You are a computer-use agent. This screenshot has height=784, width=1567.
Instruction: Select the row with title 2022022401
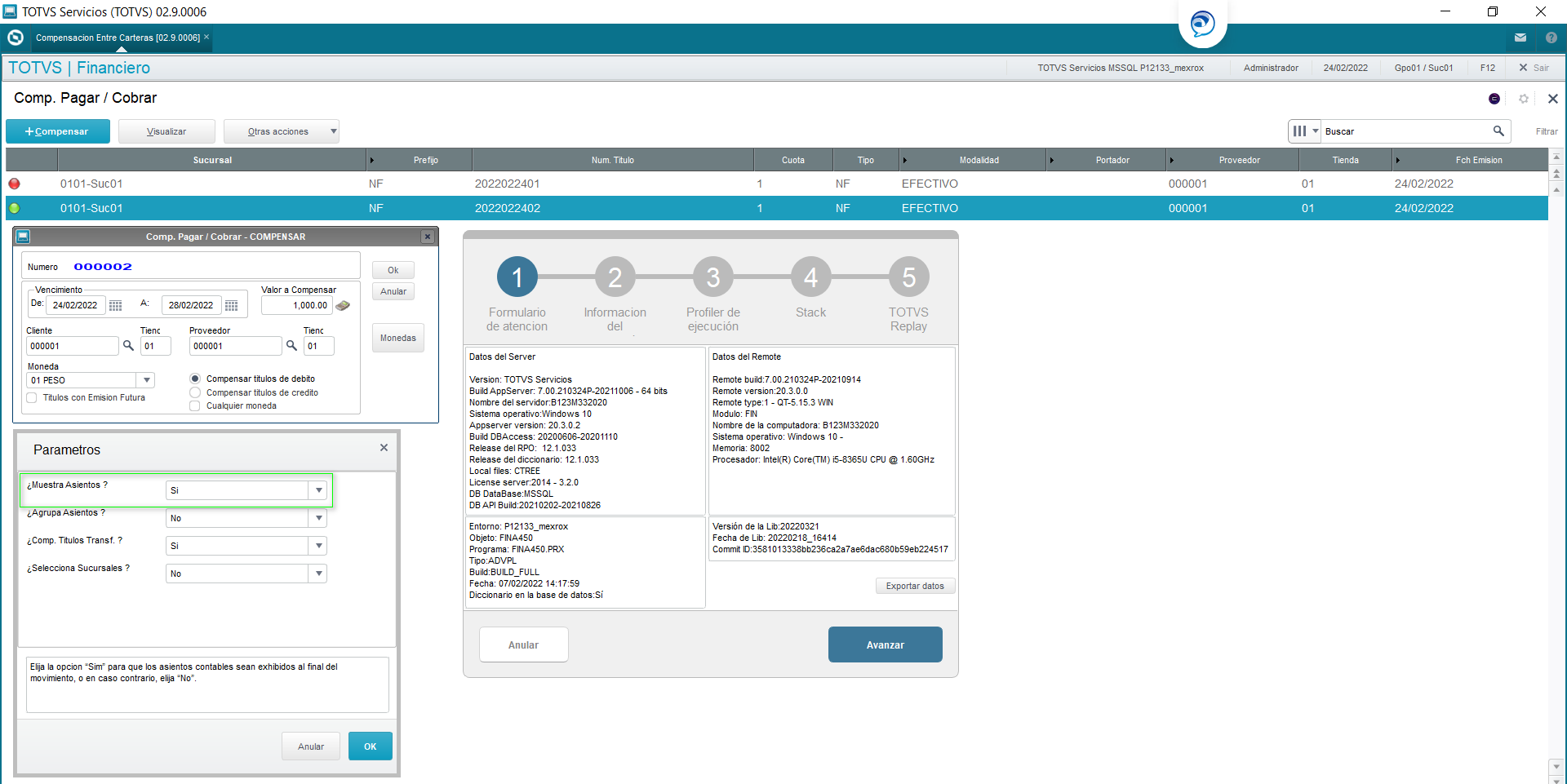click(x=777, y=184)
